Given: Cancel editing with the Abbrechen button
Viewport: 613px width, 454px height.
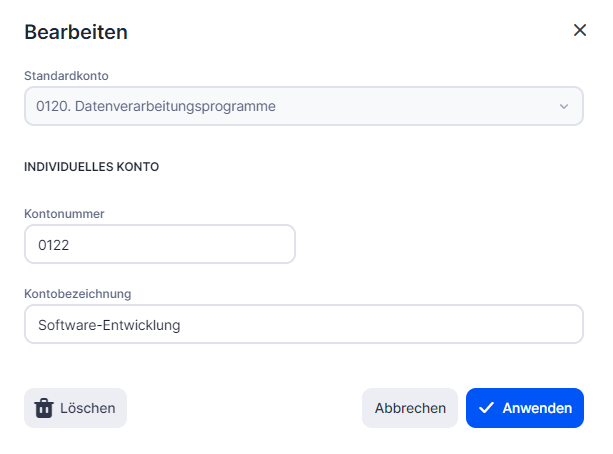Looking at the screenshot, I should click(410, 408).
